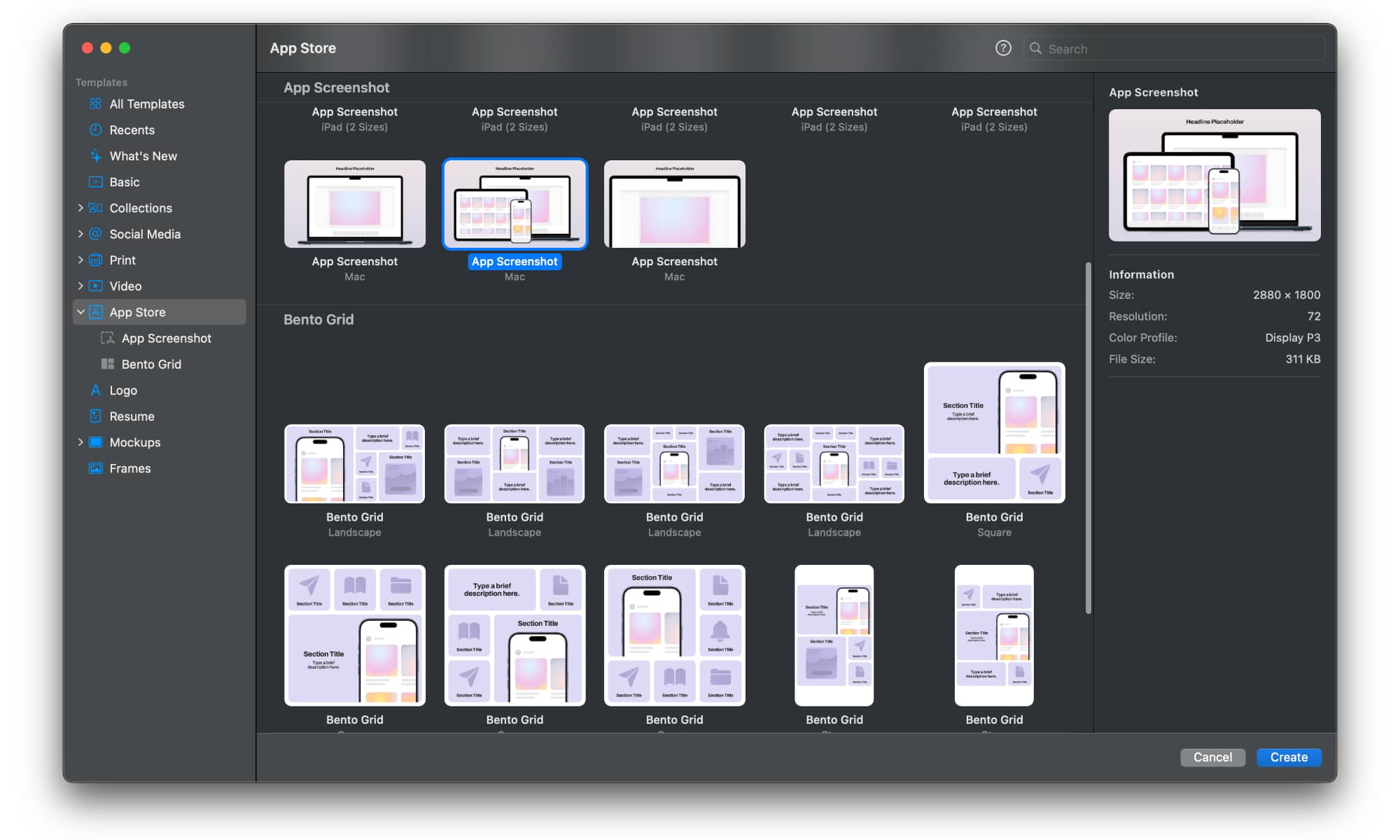The width and height of the screenshot is (1400, 840).
Task: Select the Bento Grid Square template thumbnail
Action: (x=994, y=433)
